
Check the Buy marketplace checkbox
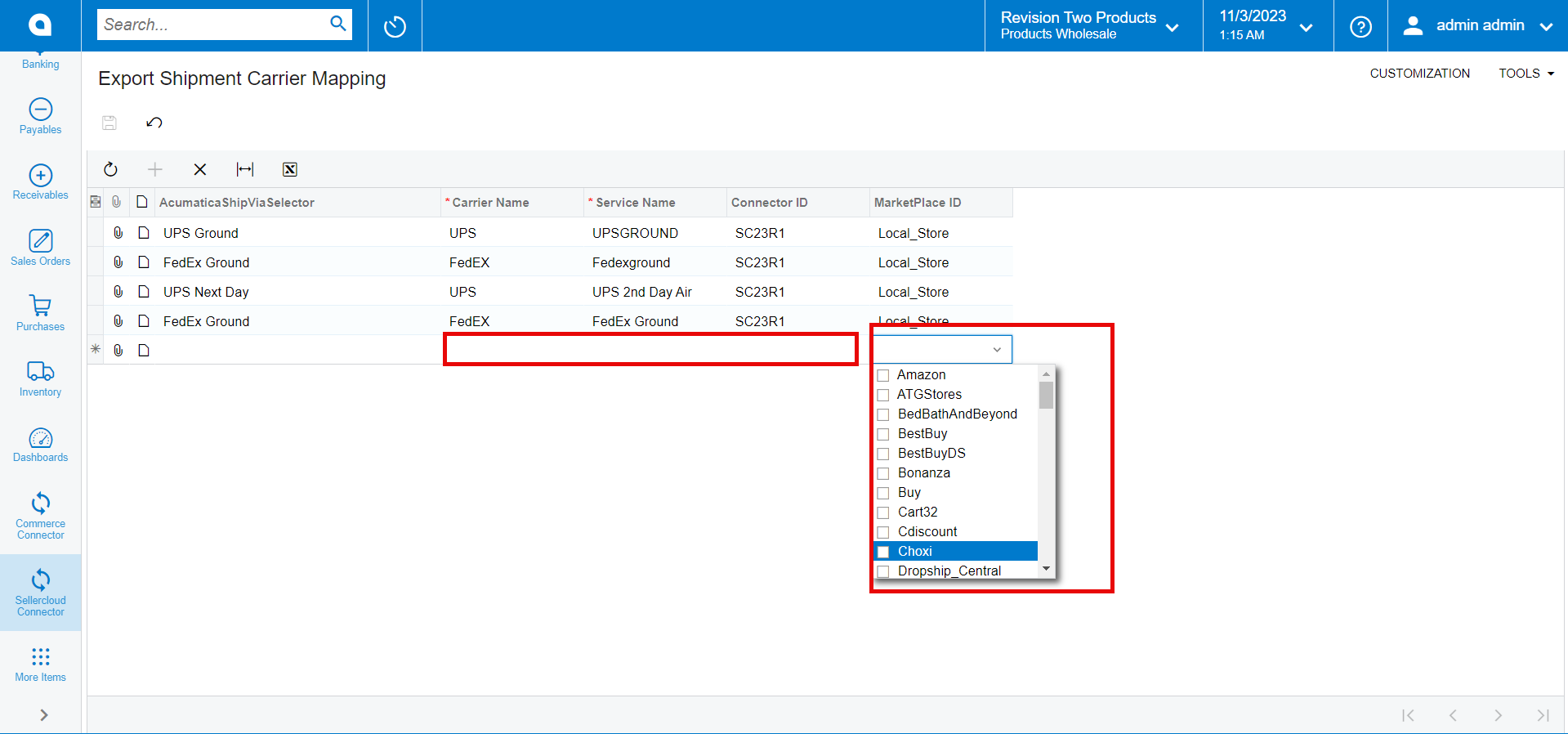883,493
